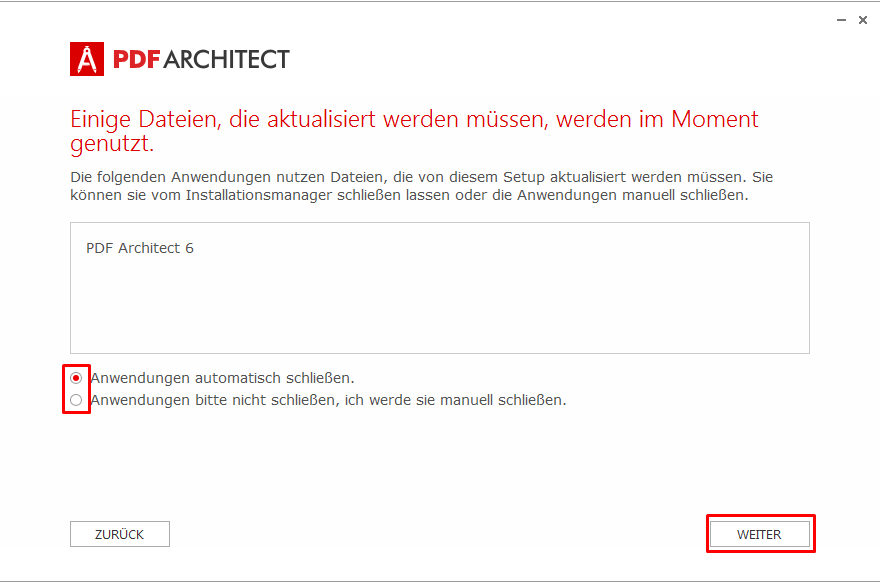
Task: Click the red heading 'Einige Dateien, die aktualisiert werden müssen'
Action: pyautogui.click(x=309, y=120)
